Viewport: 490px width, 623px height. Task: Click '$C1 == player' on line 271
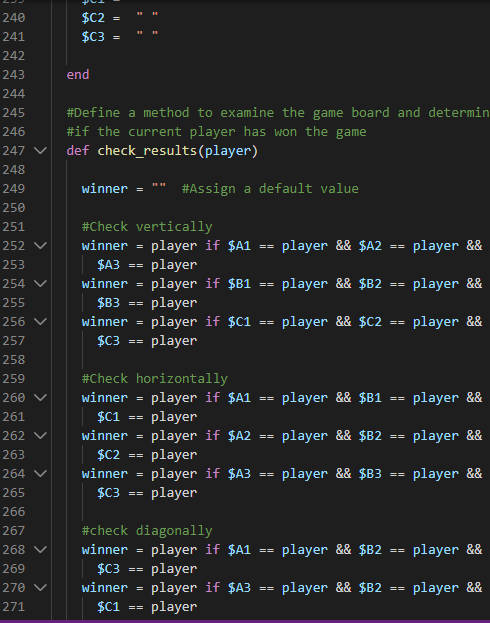[147, 606]
